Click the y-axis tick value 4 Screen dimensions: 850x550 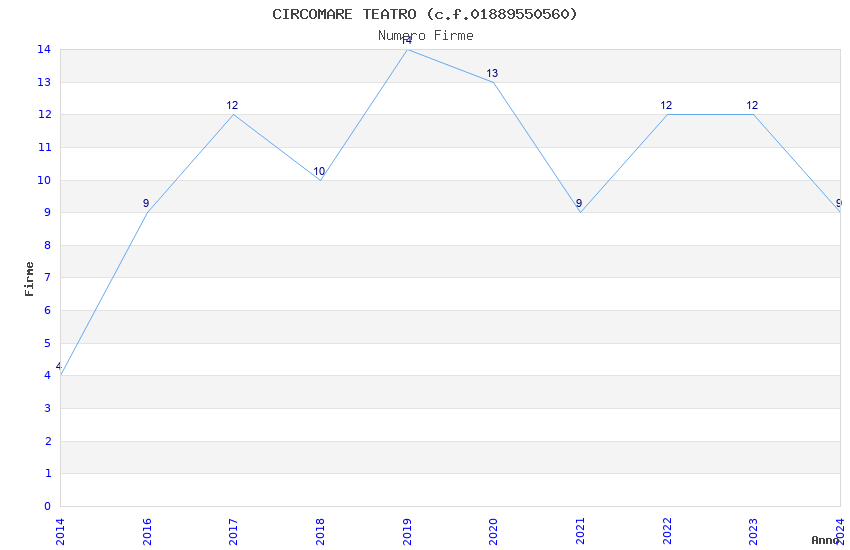click(x=48, y=375)
